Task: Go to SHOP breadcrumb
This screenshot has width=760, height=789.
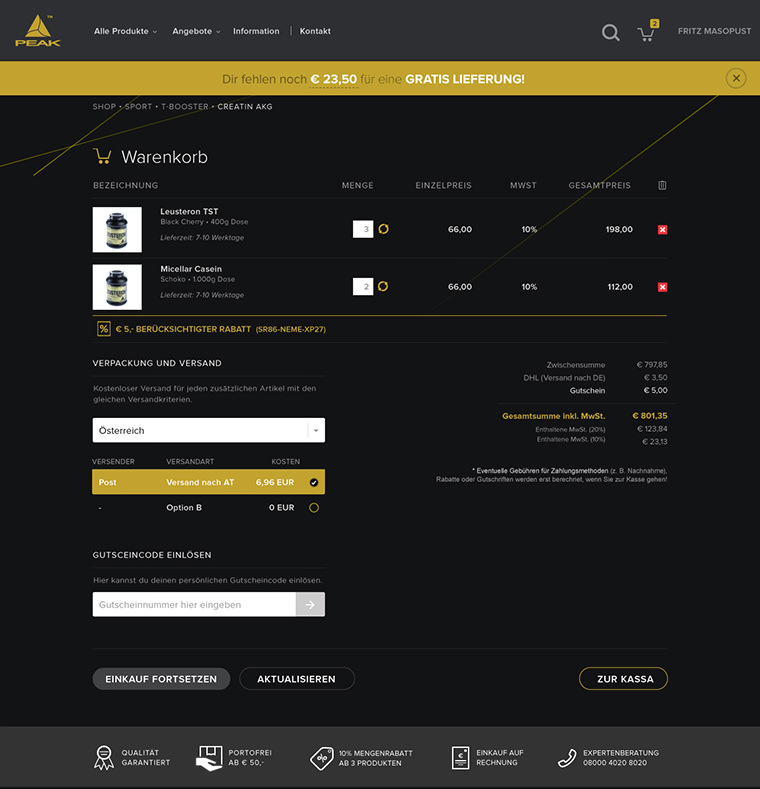Action: tap(104, 107)
